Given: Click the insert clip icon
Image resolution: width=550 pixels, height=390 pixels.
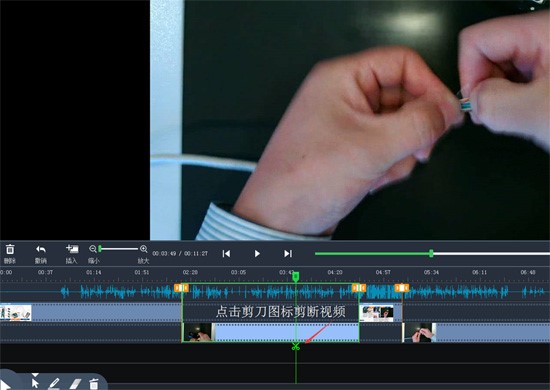Looking at the screenshot, I should pyautogui.click(x=72, y=249).
